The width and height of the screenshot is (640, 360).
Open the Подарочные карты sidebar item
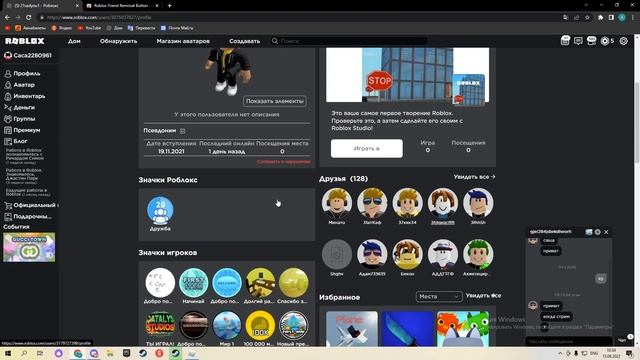[29, 216]
